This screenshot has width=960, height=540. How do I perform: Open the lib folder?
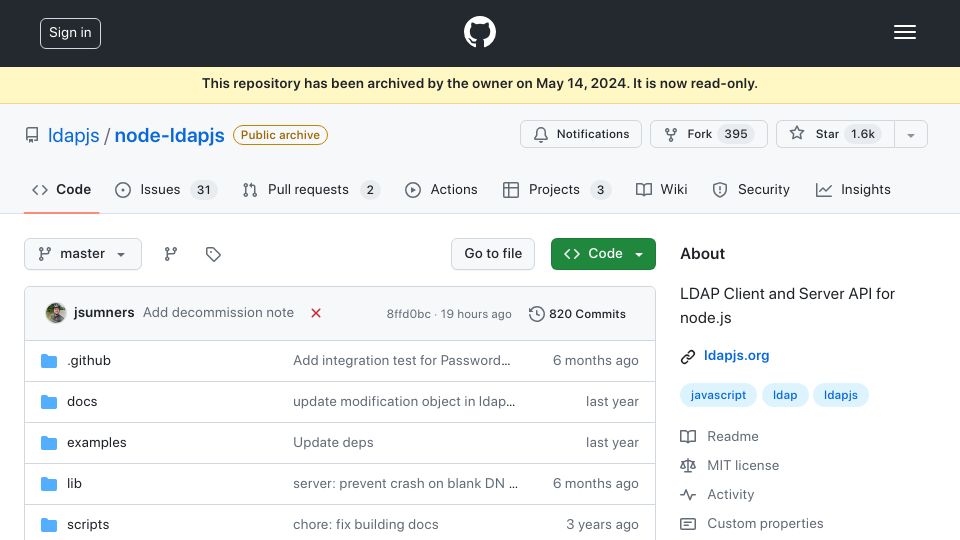pyautogui.click(x=74, y=484)
